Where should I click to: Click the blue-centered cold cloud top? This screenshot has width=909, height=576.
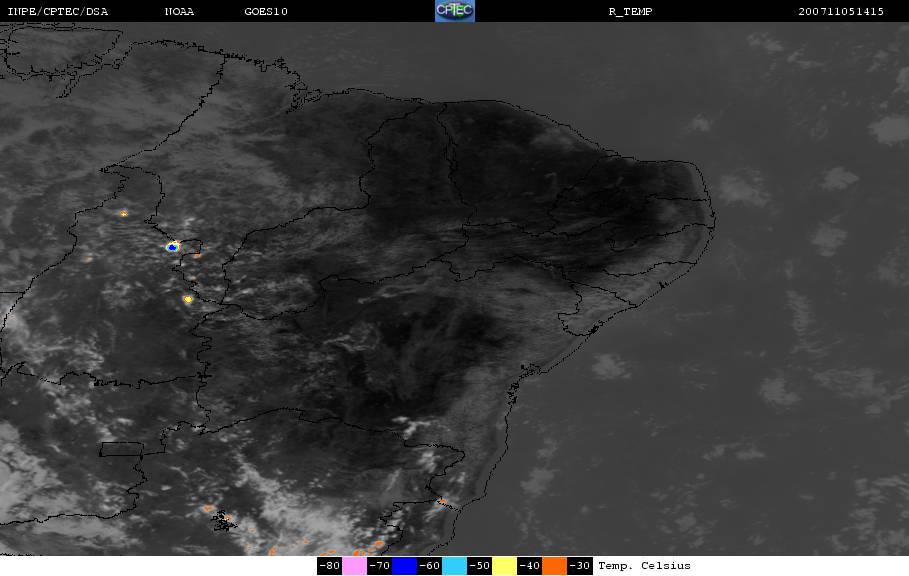(172, 247)
